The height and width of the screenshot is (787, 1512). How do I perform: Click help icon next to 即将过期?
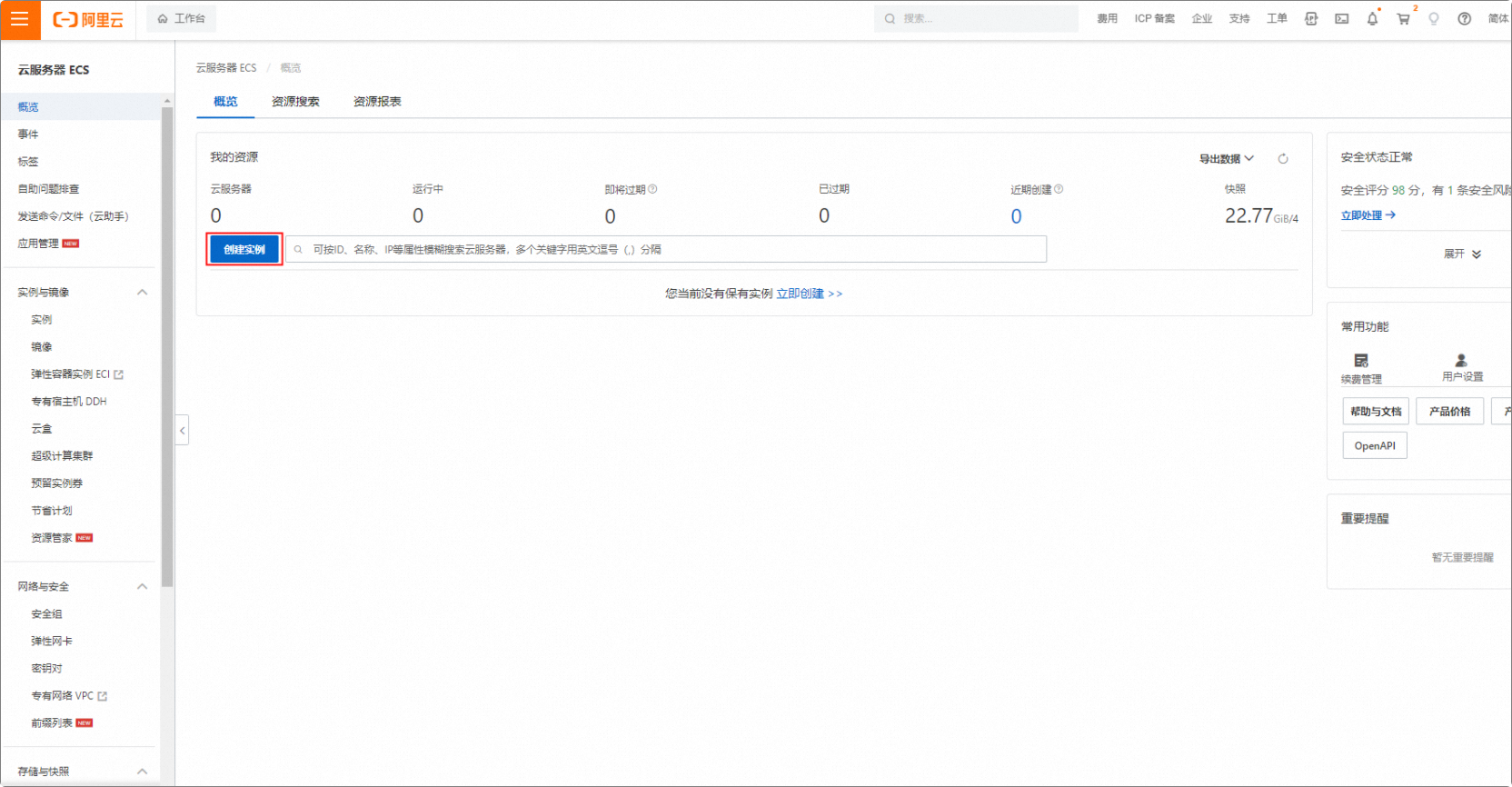[x=652, y=189]
